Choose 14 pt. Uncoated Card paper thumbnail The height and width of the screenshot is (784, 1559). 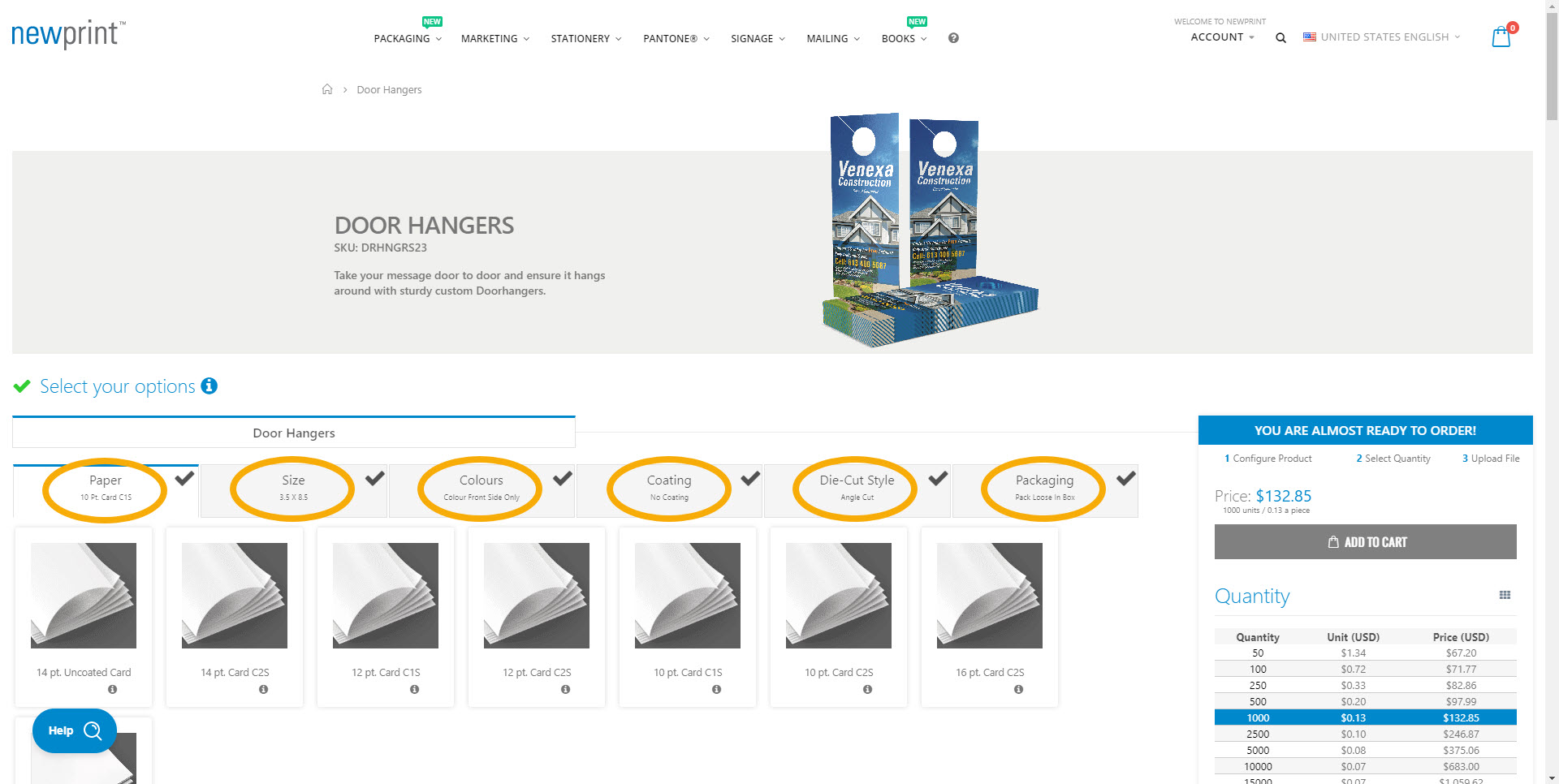click(84, 596)
